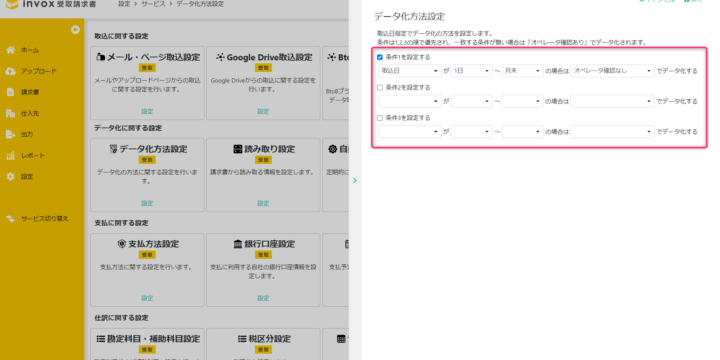Image resolution: width=720 pixels, height=360 pixels.
Task: Open the first empty dropdown of condition 3
Action: pos(410,132)
